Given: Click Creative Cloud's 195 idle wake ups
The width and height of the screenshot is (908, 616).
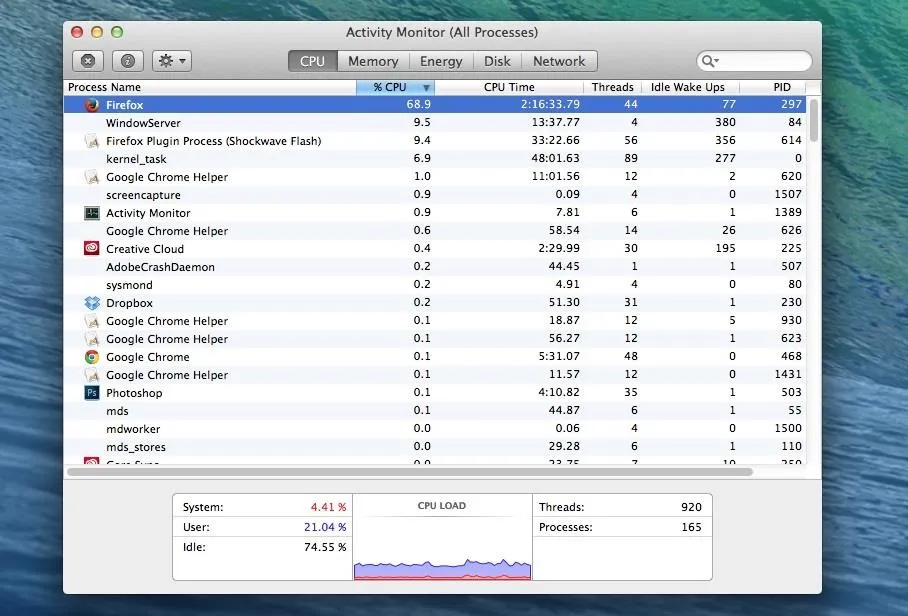Looking at the screenshot, I should tap(725, 248).
